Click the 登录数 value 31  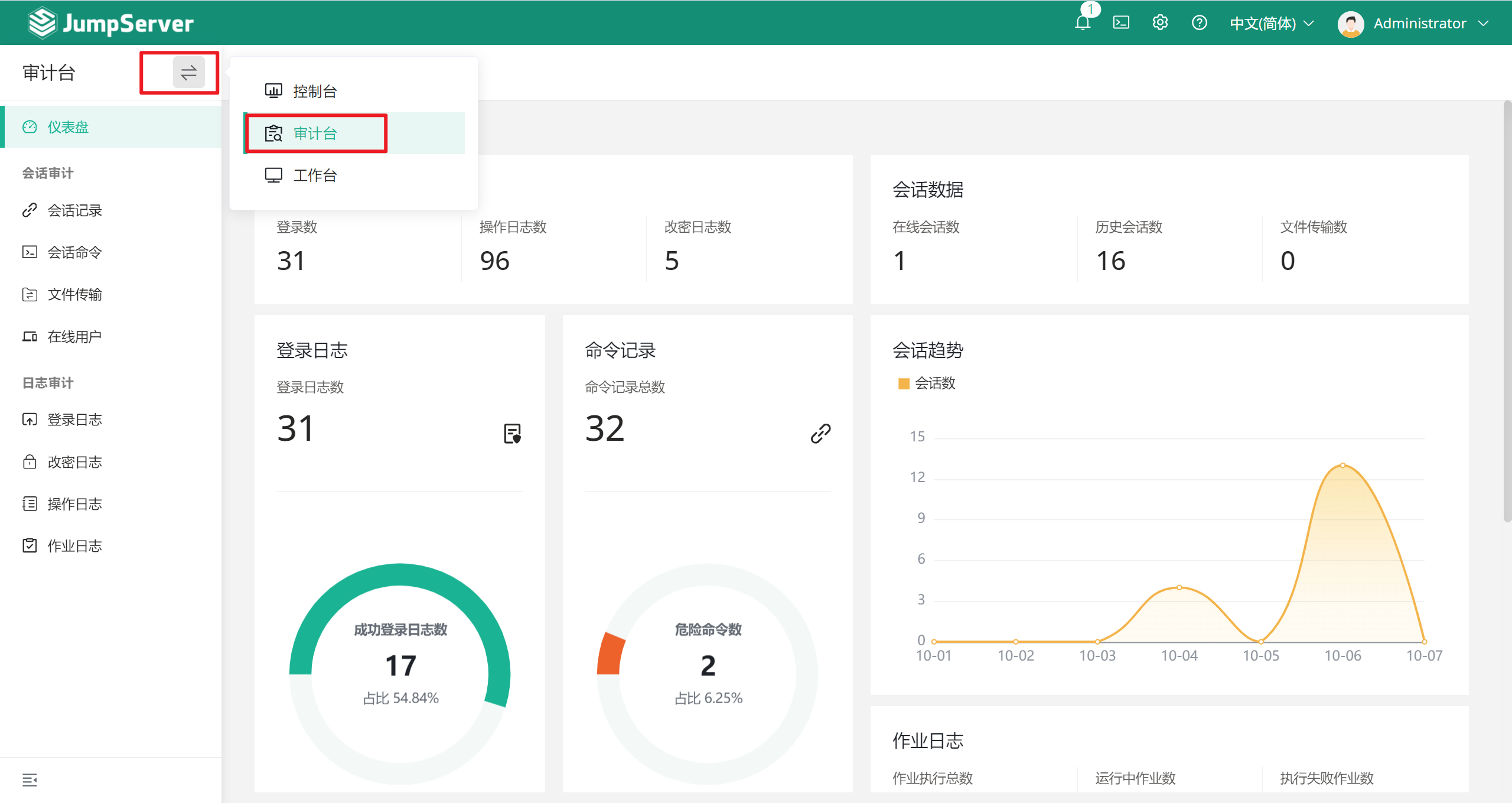(291, 261)
